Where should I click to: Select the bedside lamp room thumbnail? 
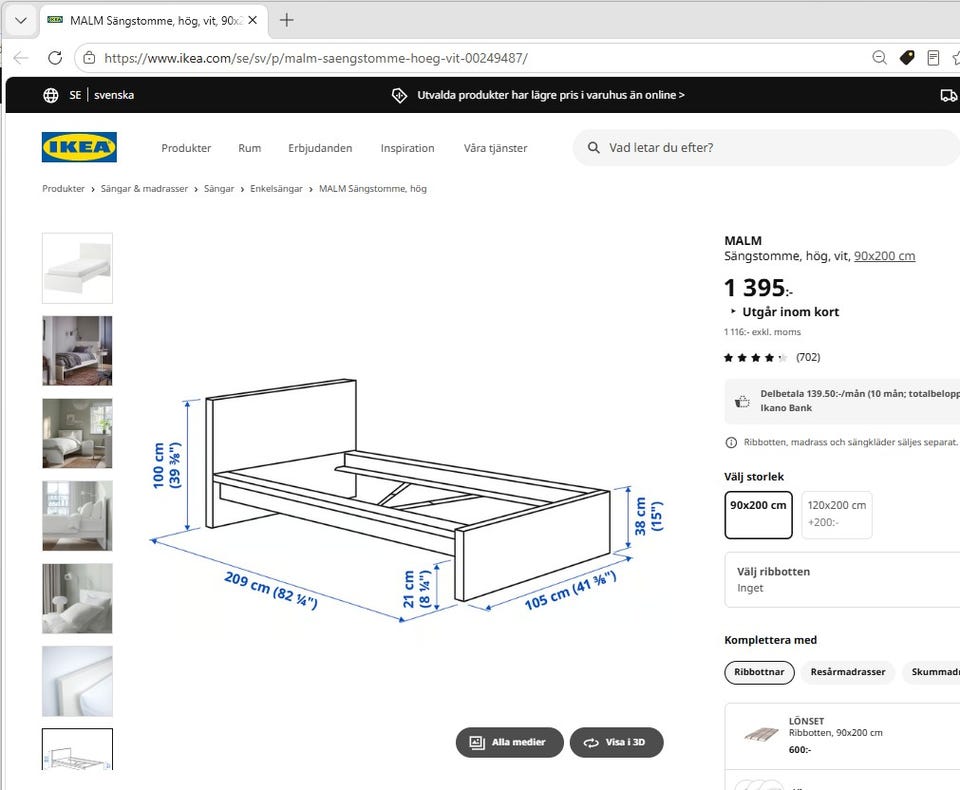(x=77, y=598)
